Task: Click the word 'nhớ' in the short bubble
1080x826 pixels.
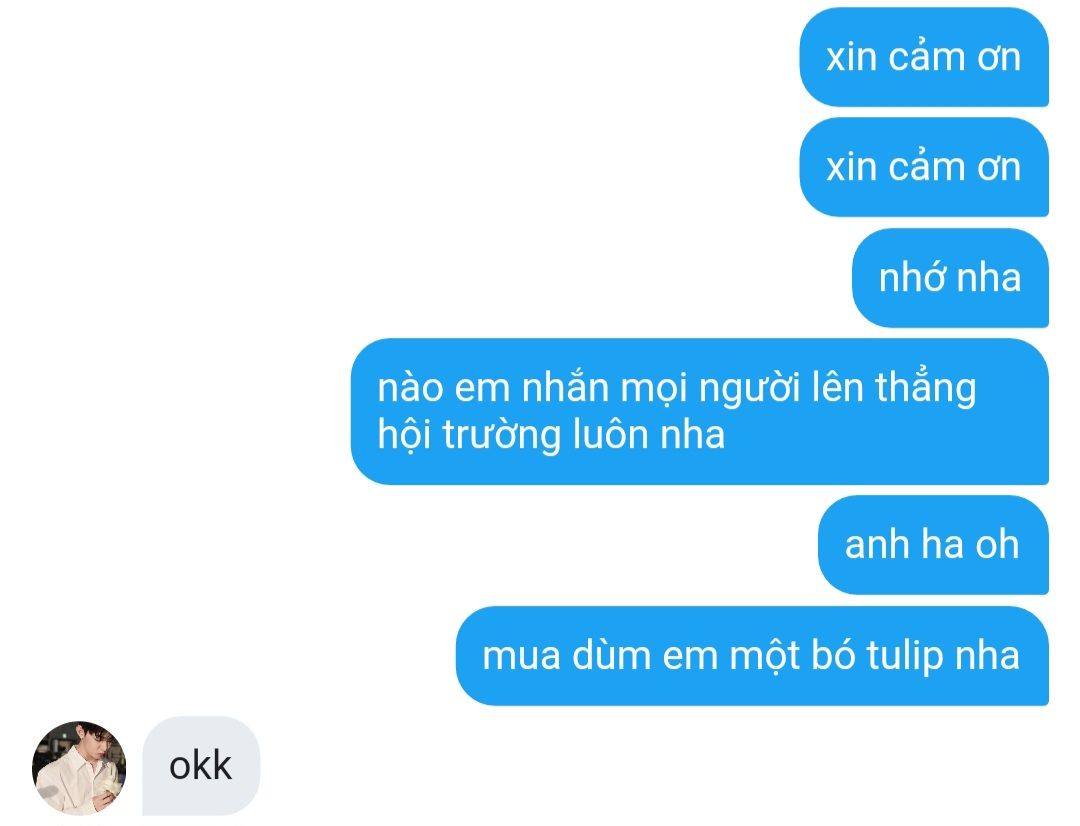Action: pyautogui.click(x=911, y=277)
